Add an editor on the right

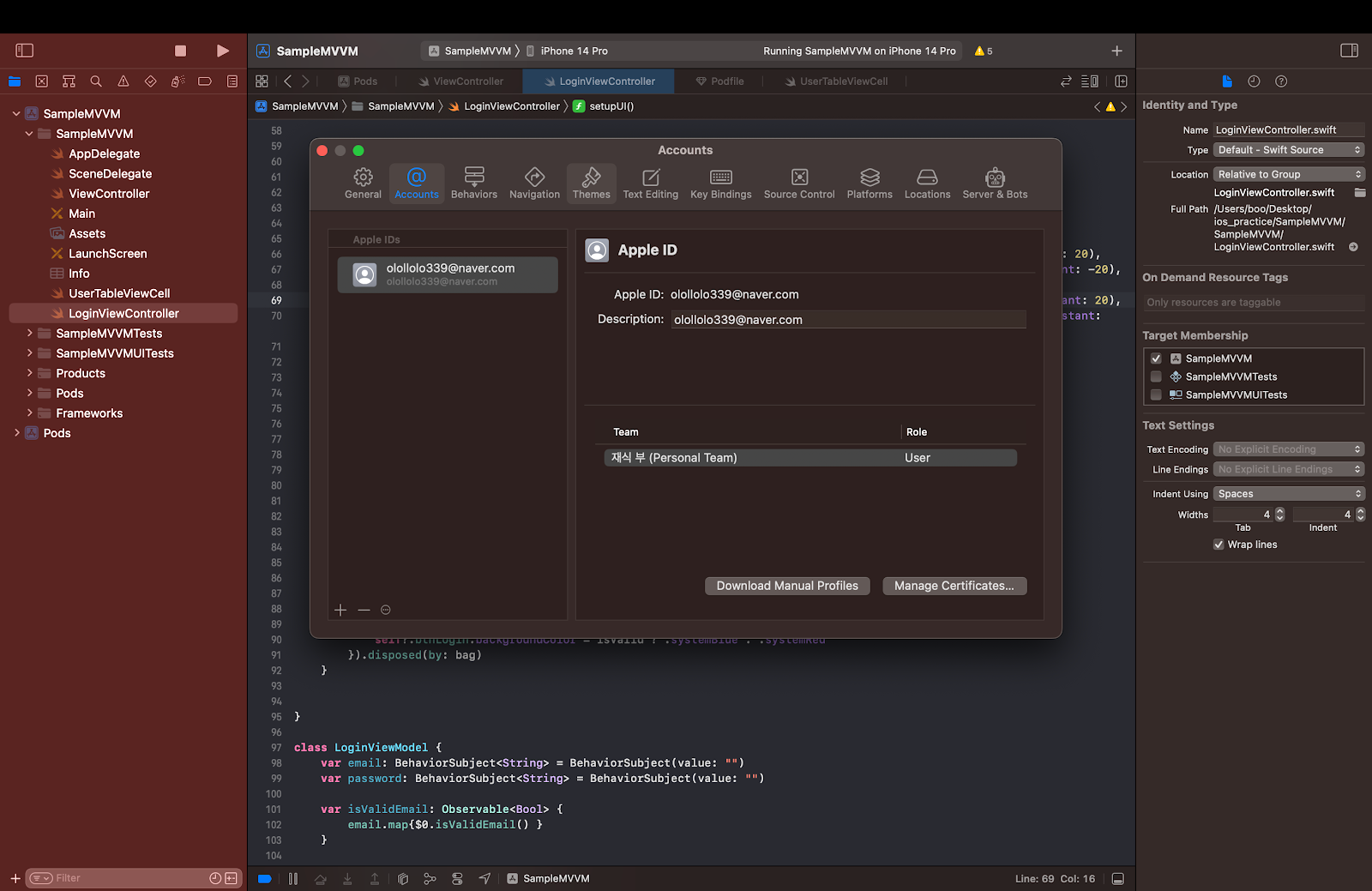pos(1121,81)
